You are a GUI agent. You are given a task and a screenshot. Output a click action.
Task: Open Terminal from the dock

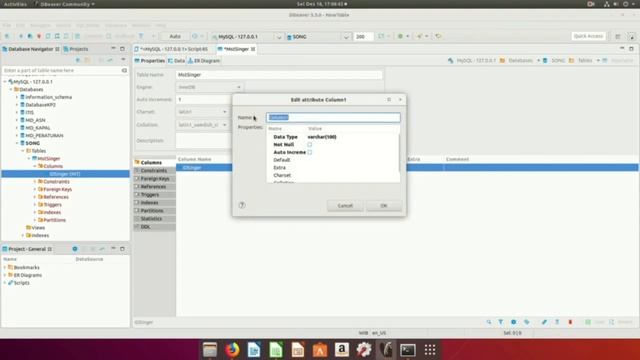(x=407, y=350)
